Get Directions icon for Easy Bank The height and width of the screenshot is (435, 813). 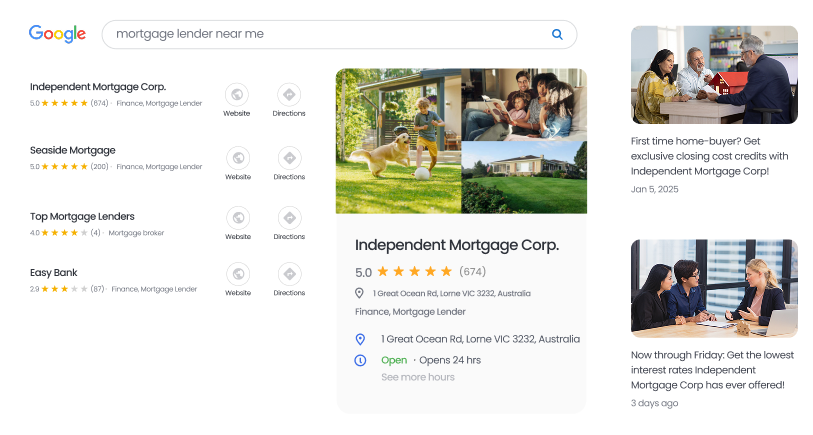coord(289,274)
